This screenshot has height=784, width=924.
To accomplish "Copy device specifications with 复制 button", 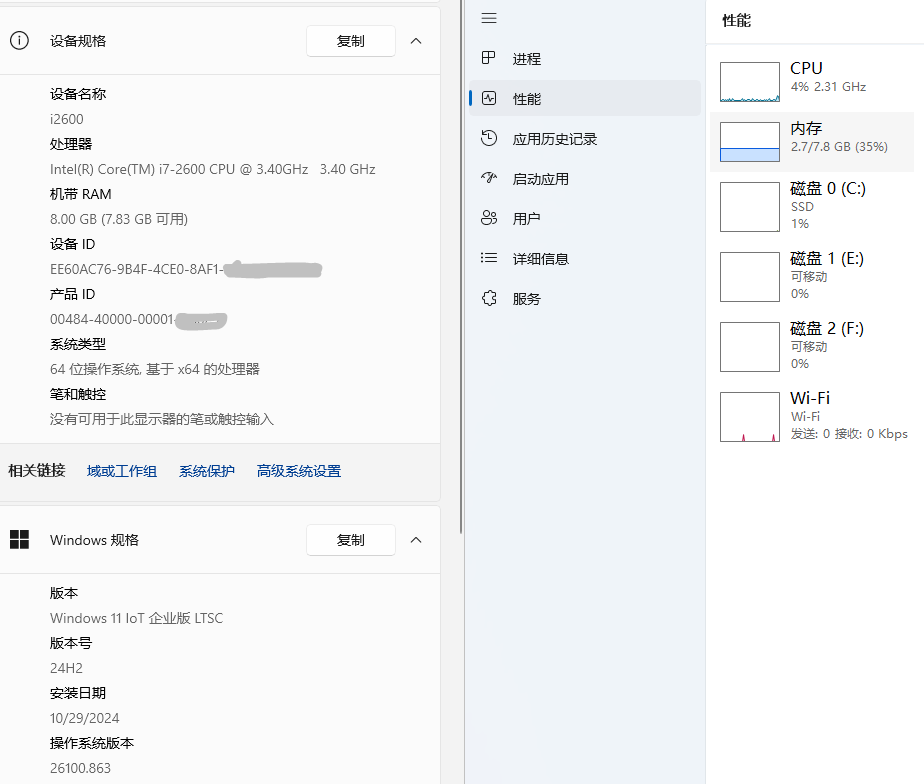I will point(351,41).
